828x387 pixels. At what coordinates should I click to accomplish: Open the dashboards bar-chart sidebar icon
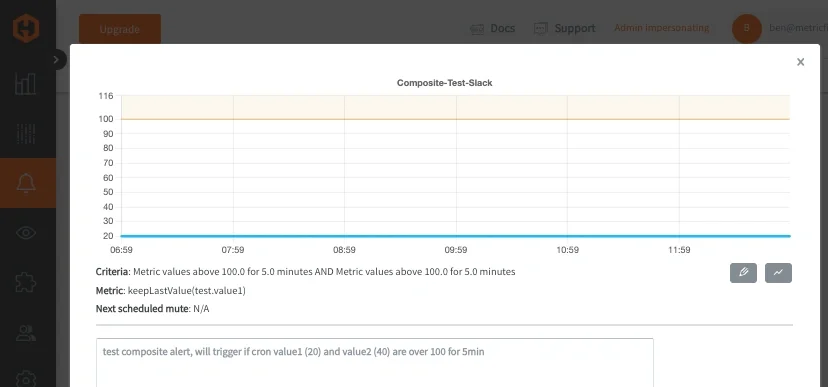click(x=26, y=83)
